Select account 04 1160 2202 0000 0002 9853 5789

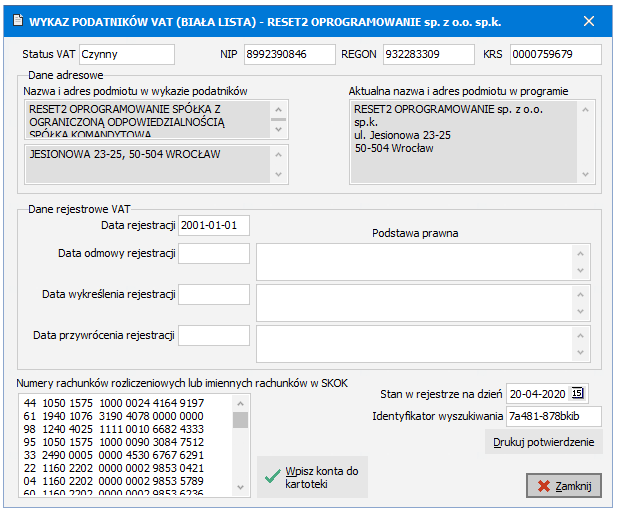click(x=114, y=481)
